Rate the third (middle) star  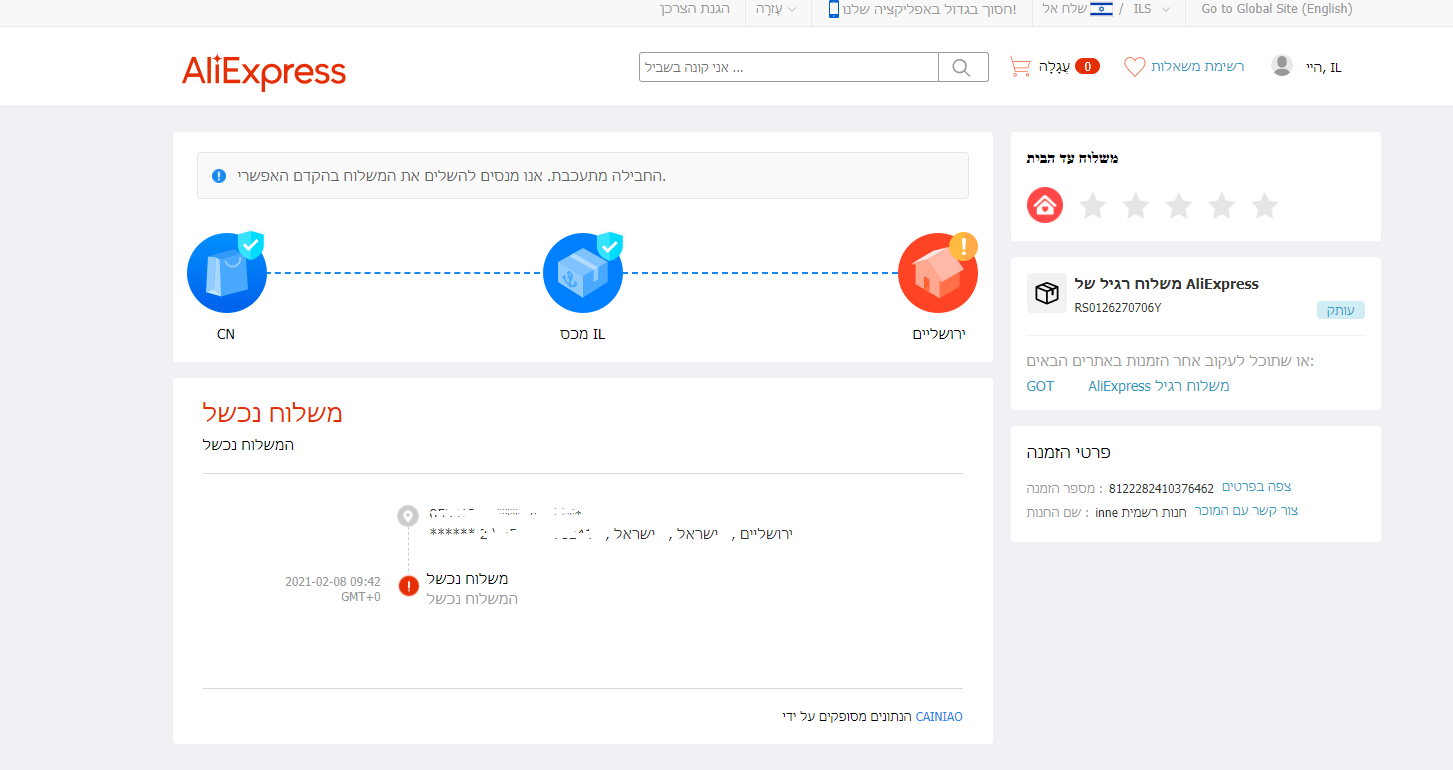[x=1179, y=205]
